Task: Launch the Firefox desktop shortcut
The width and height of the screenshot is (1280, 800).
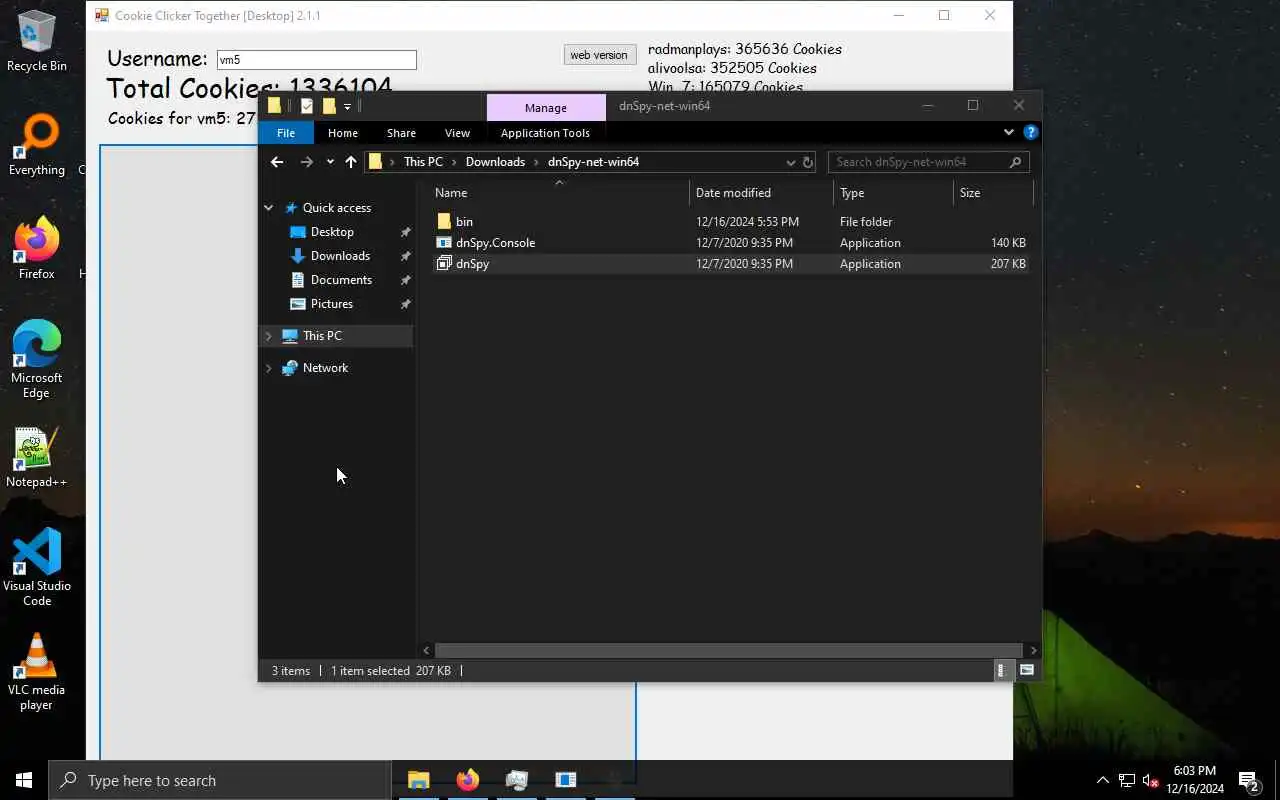Action: pyautogui.click(x=37, y=249)
